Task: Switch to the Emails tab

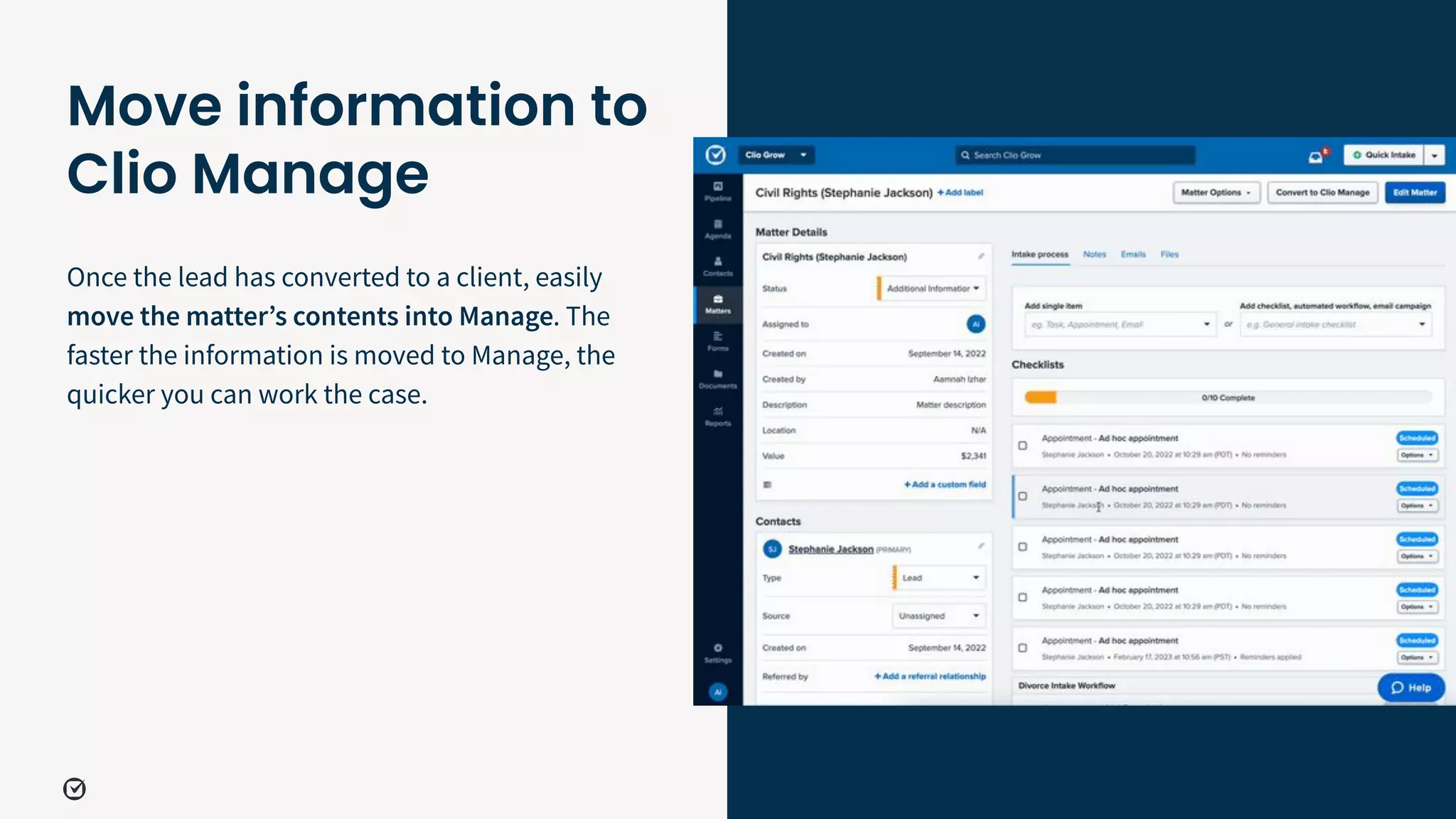Action: tap(1133, 255)
